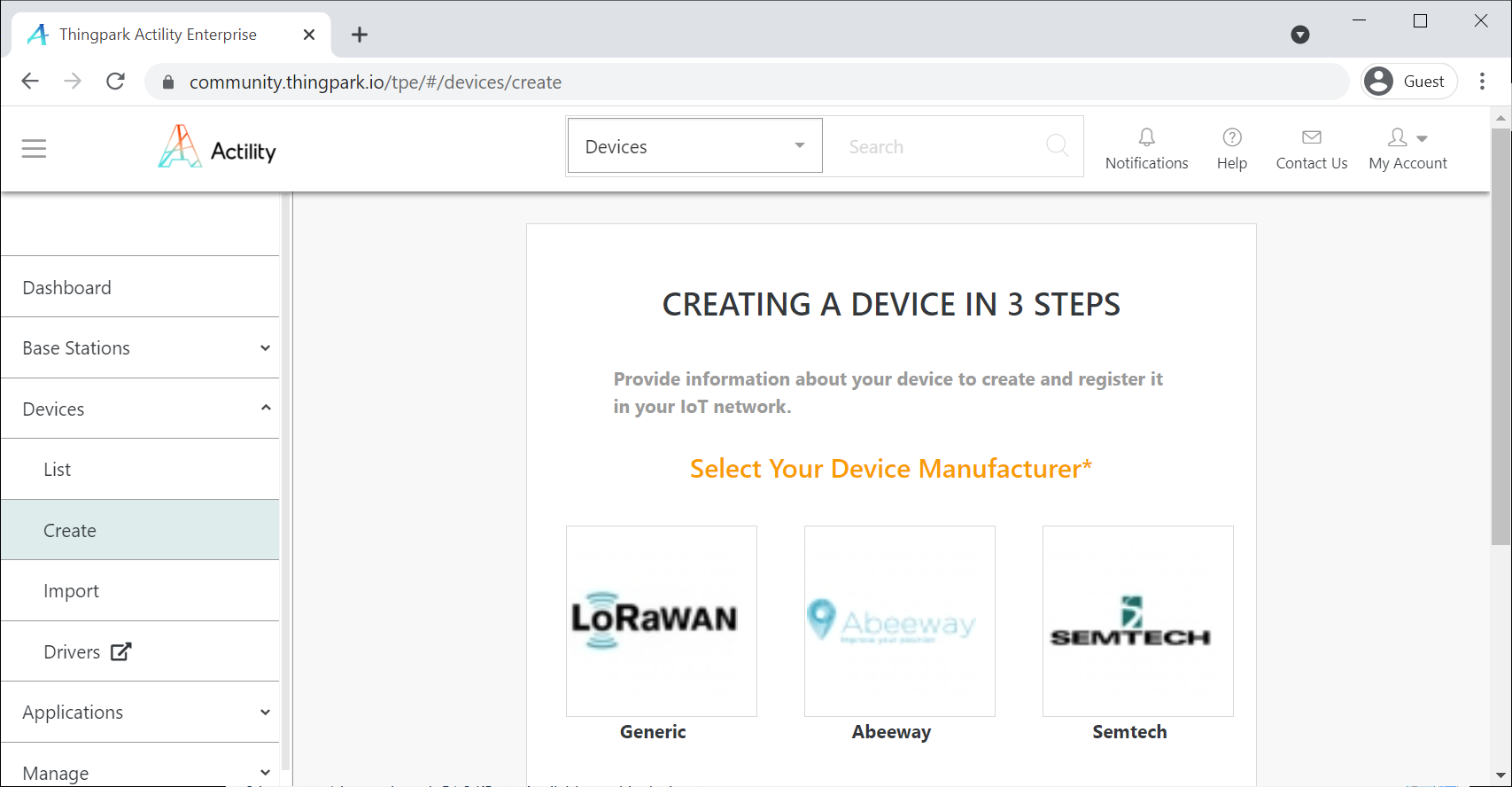Collapse the Devices section
The width and height of the screenshot is (1512, 787).
tap(140, 409)
